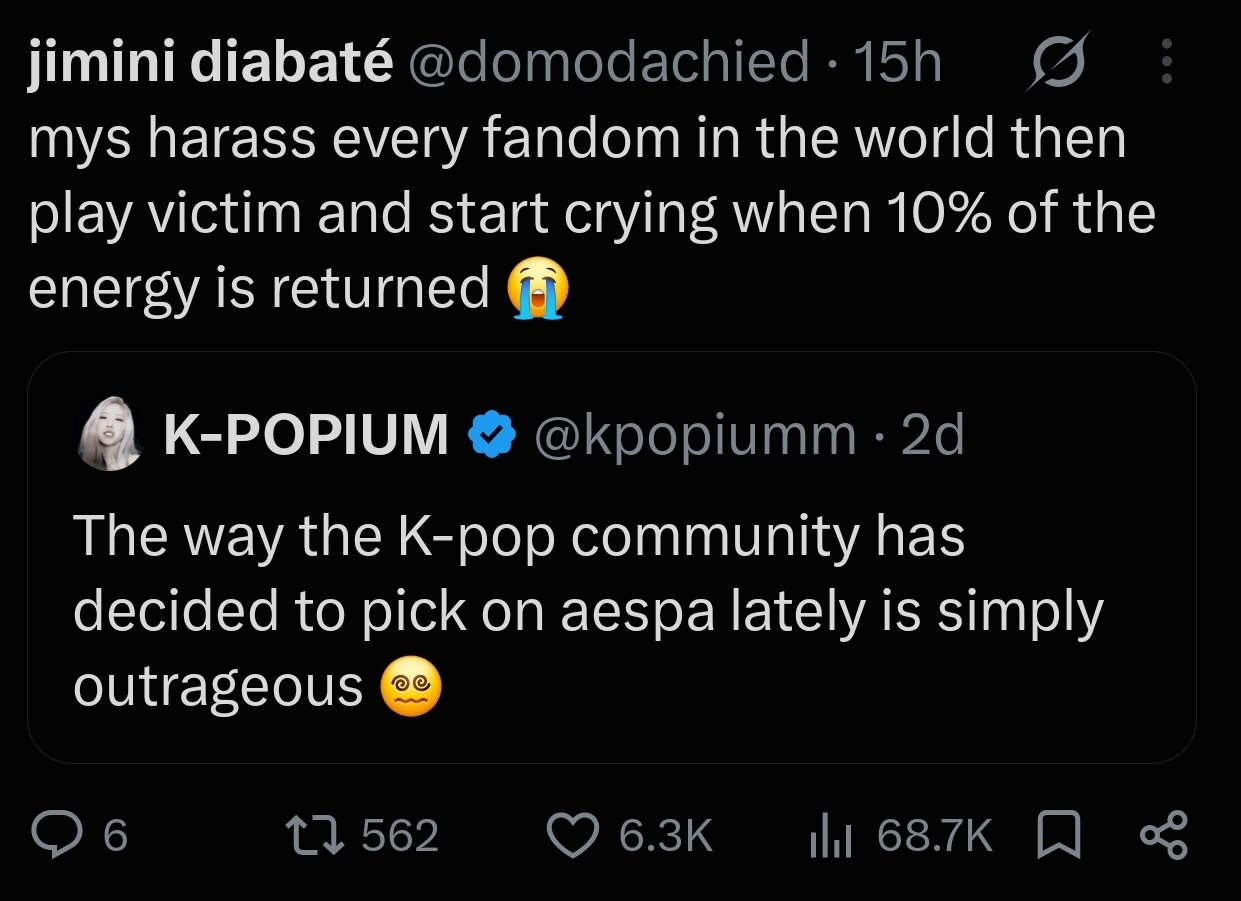Tap the blue verified badge

(x=491, y=435)
